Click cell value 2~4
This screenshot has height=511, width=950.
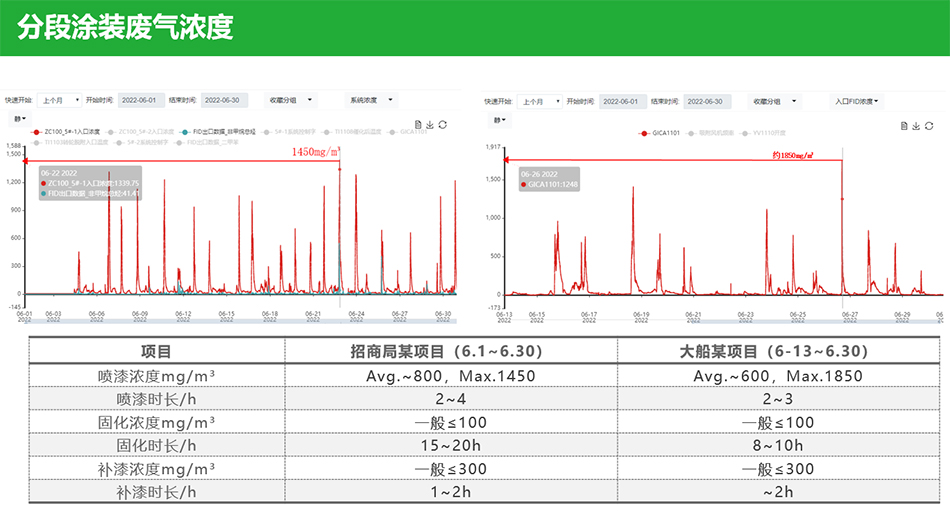pyautogui.click(x=451, y=399)
